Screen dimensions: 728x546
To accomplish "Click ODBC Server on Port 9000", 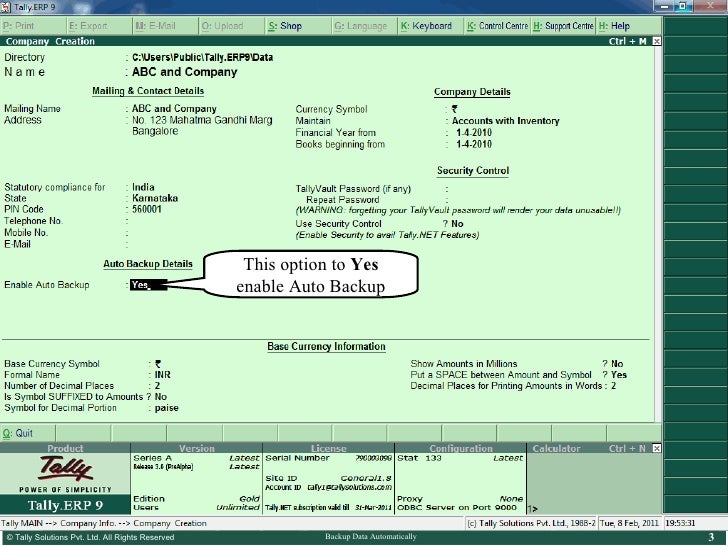I will pos(457,507).
